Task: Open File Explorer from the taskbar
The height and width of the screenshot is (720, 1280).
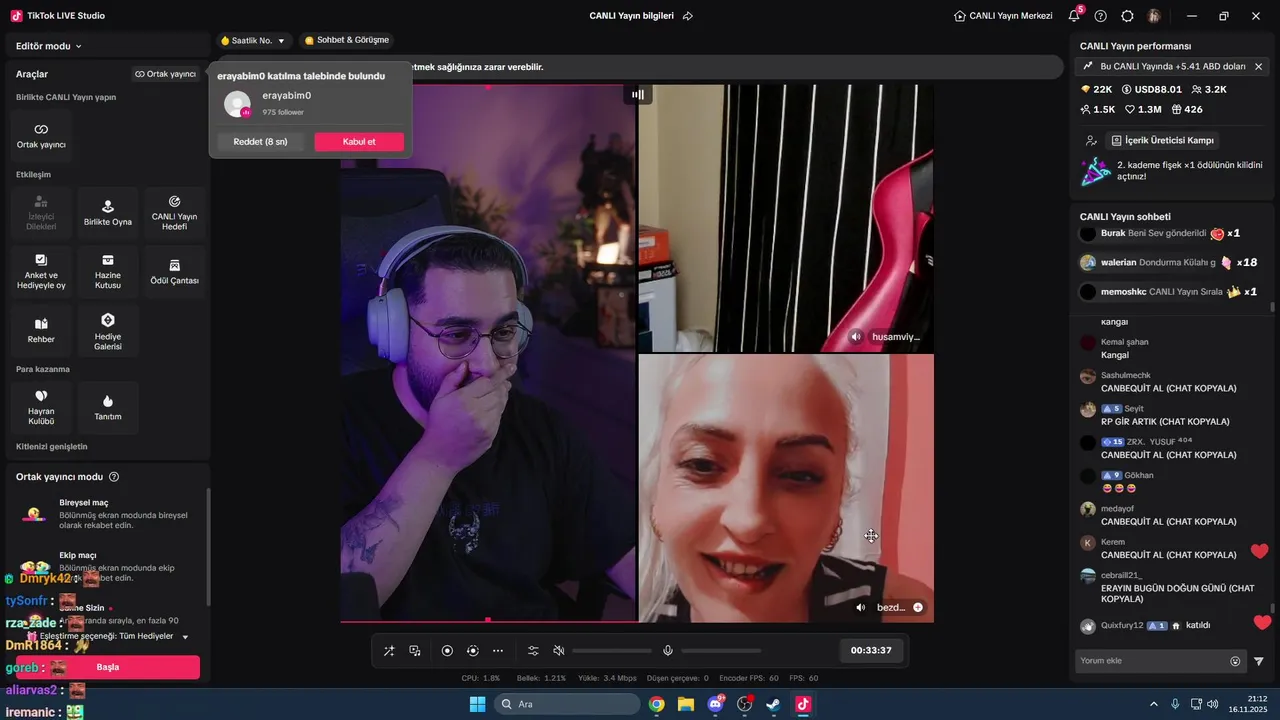Action: 685,704
